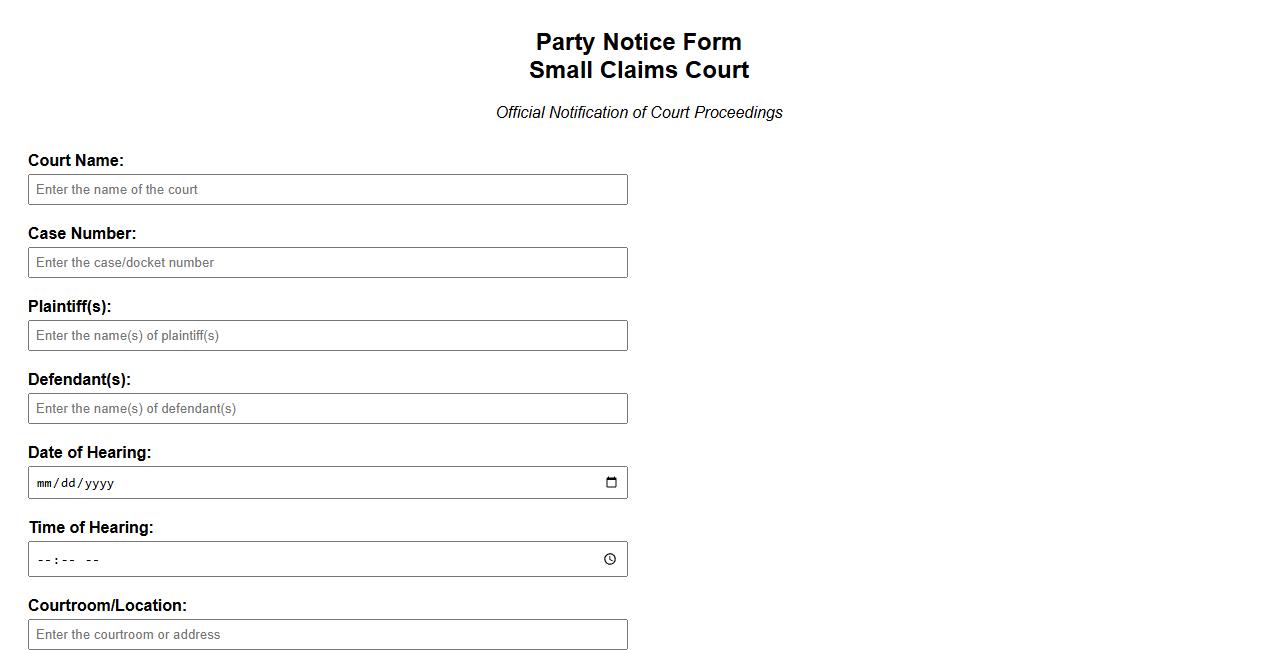Select the AM/PM segment in Time of Hearing
1278x650 pixels.
point(93,559)
